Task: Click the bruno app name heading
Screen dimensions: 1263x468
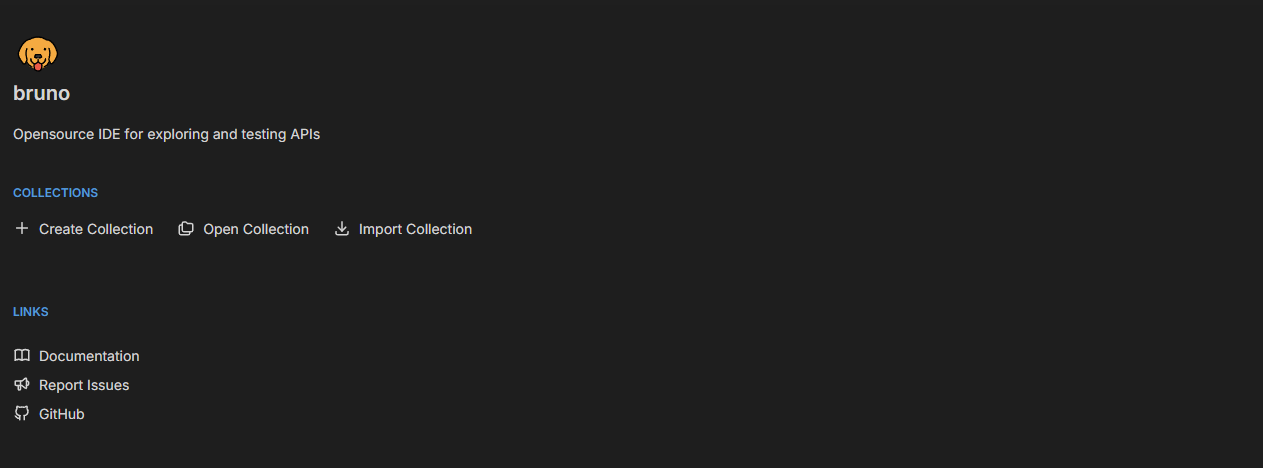Action: click(41, 93)
